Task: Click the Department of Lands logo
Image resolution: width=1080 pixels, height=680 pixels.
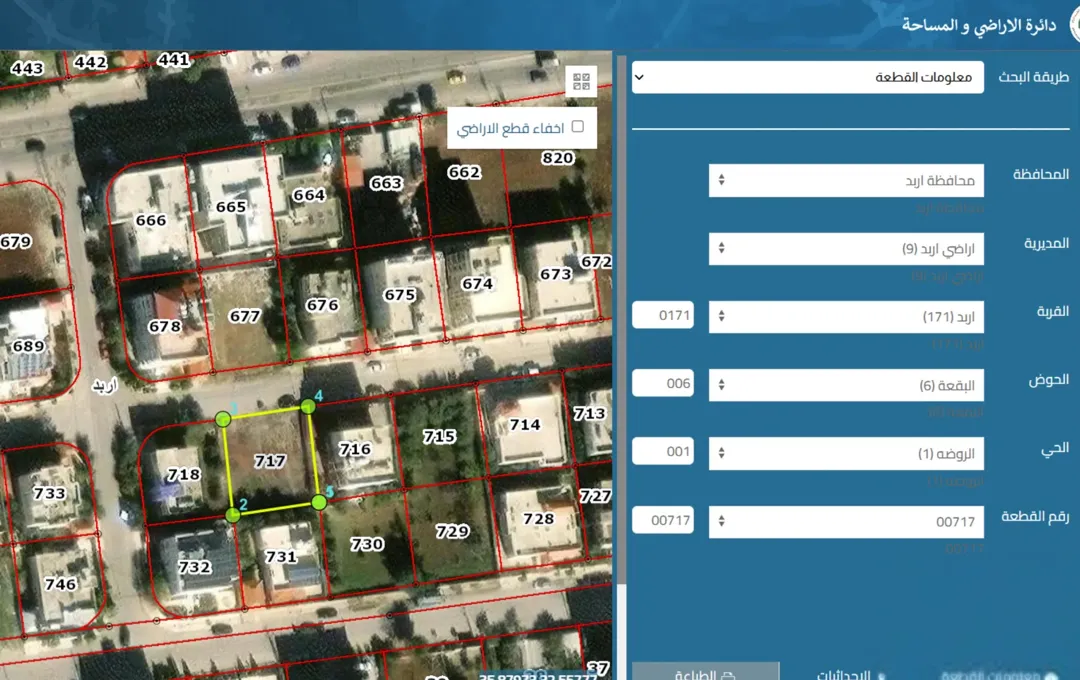Action: click(1074, 25)
